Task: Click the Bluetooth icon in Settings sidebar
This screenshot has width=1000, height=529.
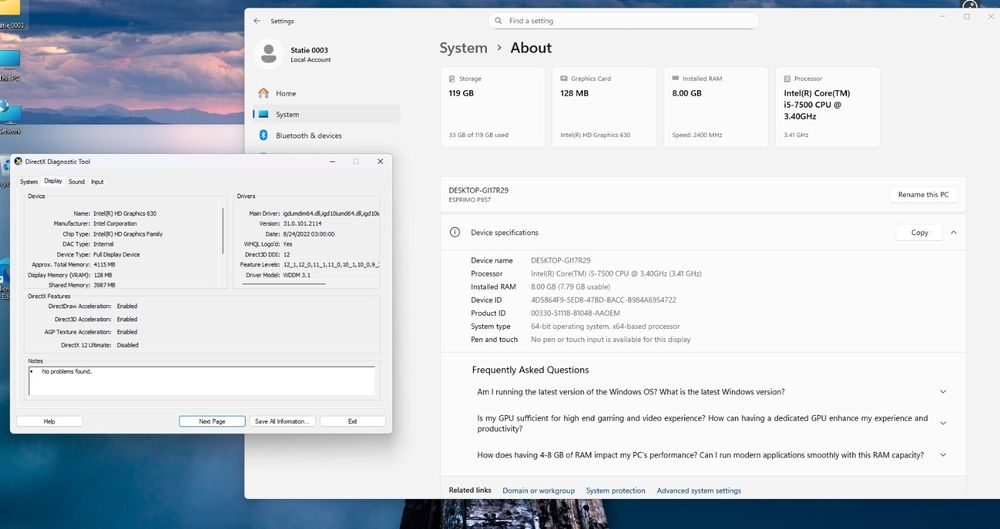Action: (263, 135)
